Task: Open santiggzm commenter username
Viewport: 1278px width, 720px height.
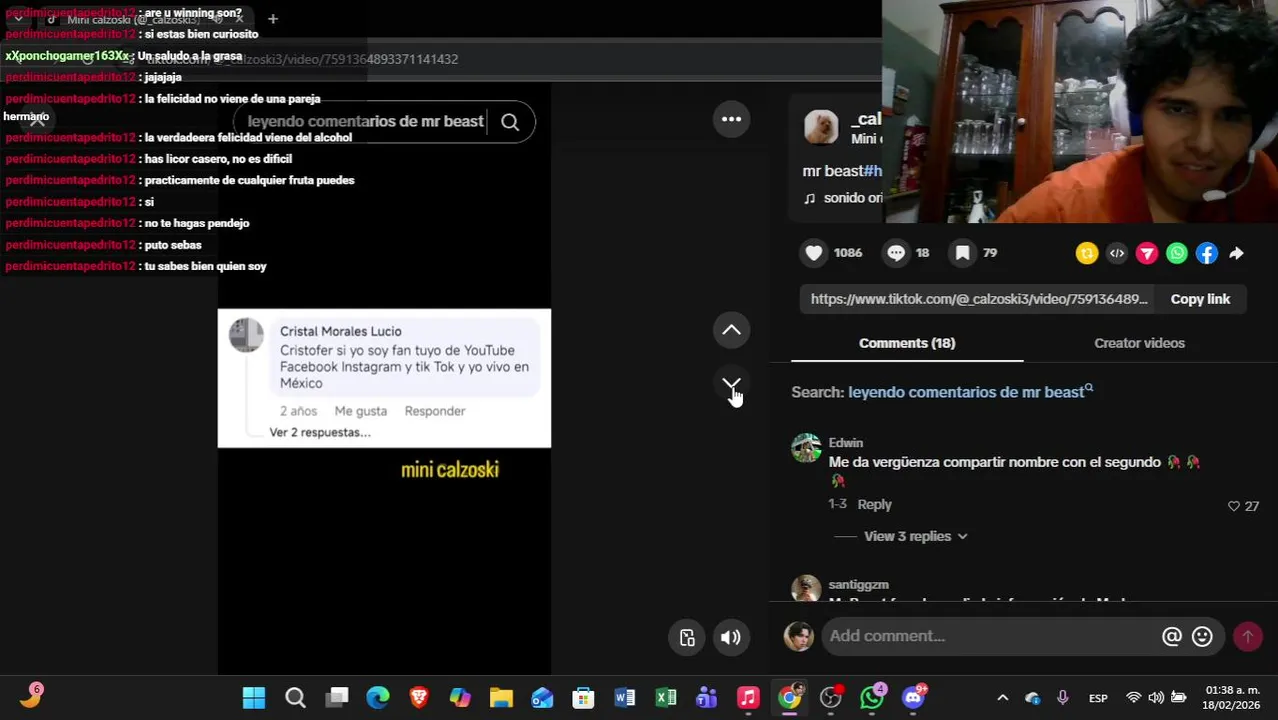Action: 858,585
